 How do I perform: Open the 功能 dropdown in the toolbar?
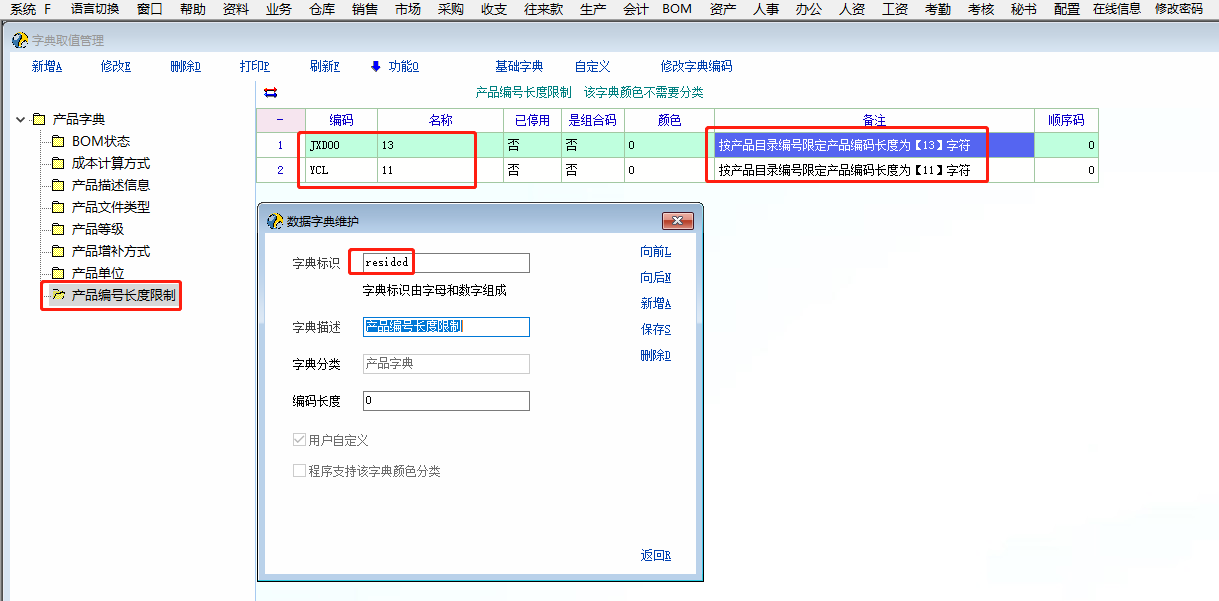[x=394, y=66]
